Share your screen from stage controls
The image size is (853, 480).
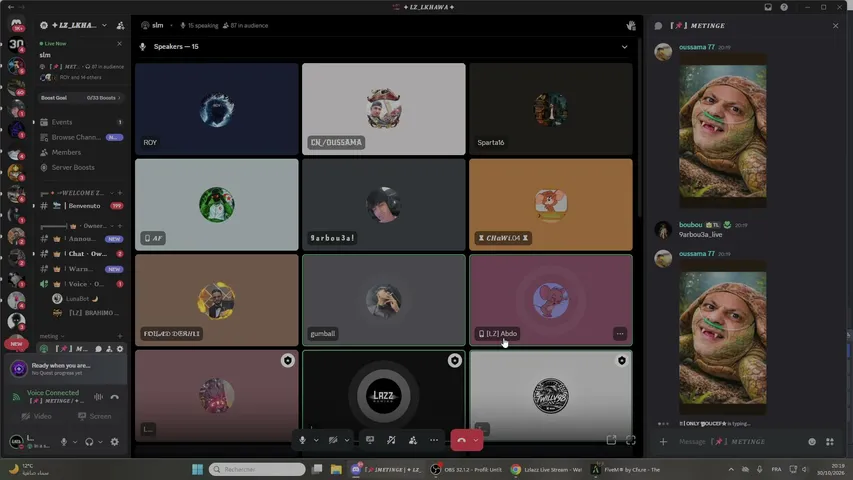pyautogui.click(x=370, y=440)
